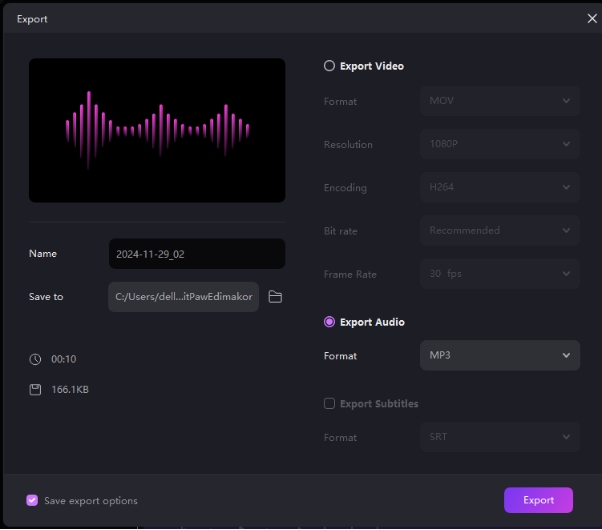Open the Recommended bit rate dropdown
Image resolution: width=602 pixels, height=530 pixels.
(x=499, y=230)
